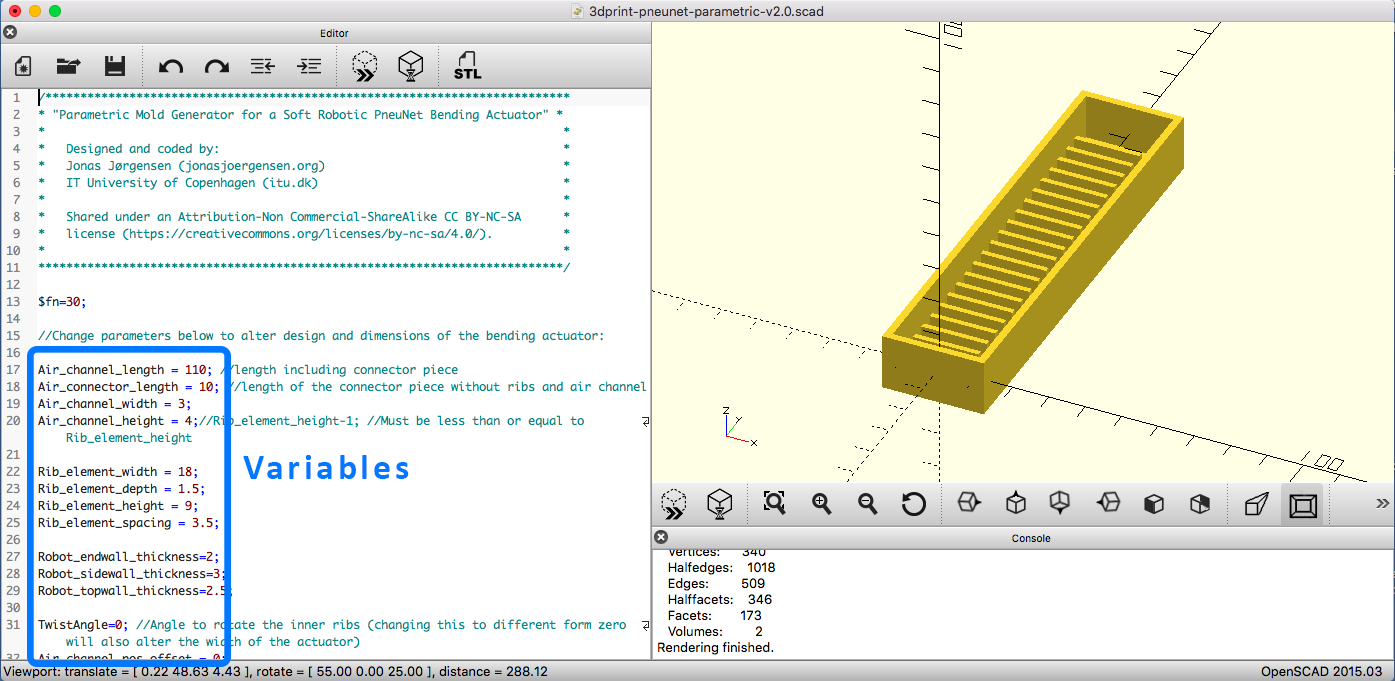Click the creativecommons.org license URL line
Screen dimensions: 1395x681
pos(279,233)
